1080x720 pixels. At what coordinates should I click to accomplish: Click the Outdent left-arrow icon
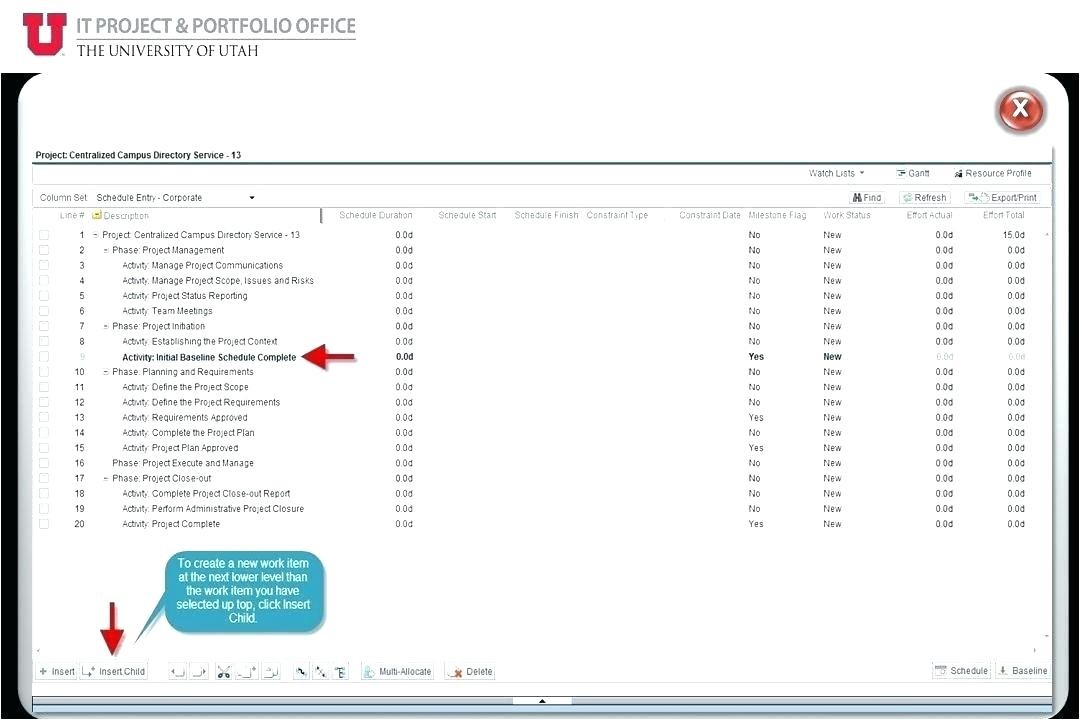point(177,672)
